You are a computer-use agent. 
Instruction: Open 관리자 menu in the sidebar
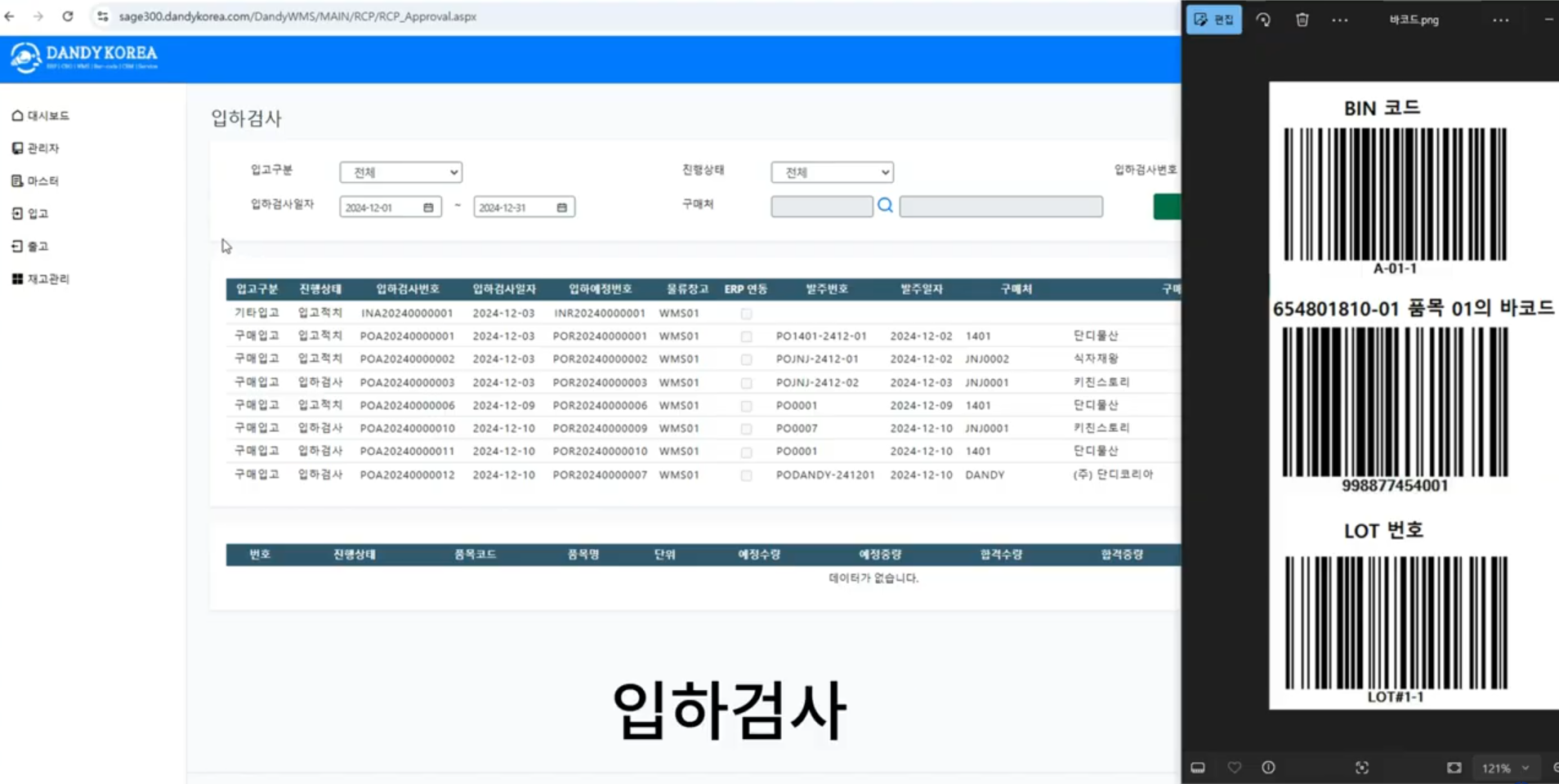pos(36,149)
